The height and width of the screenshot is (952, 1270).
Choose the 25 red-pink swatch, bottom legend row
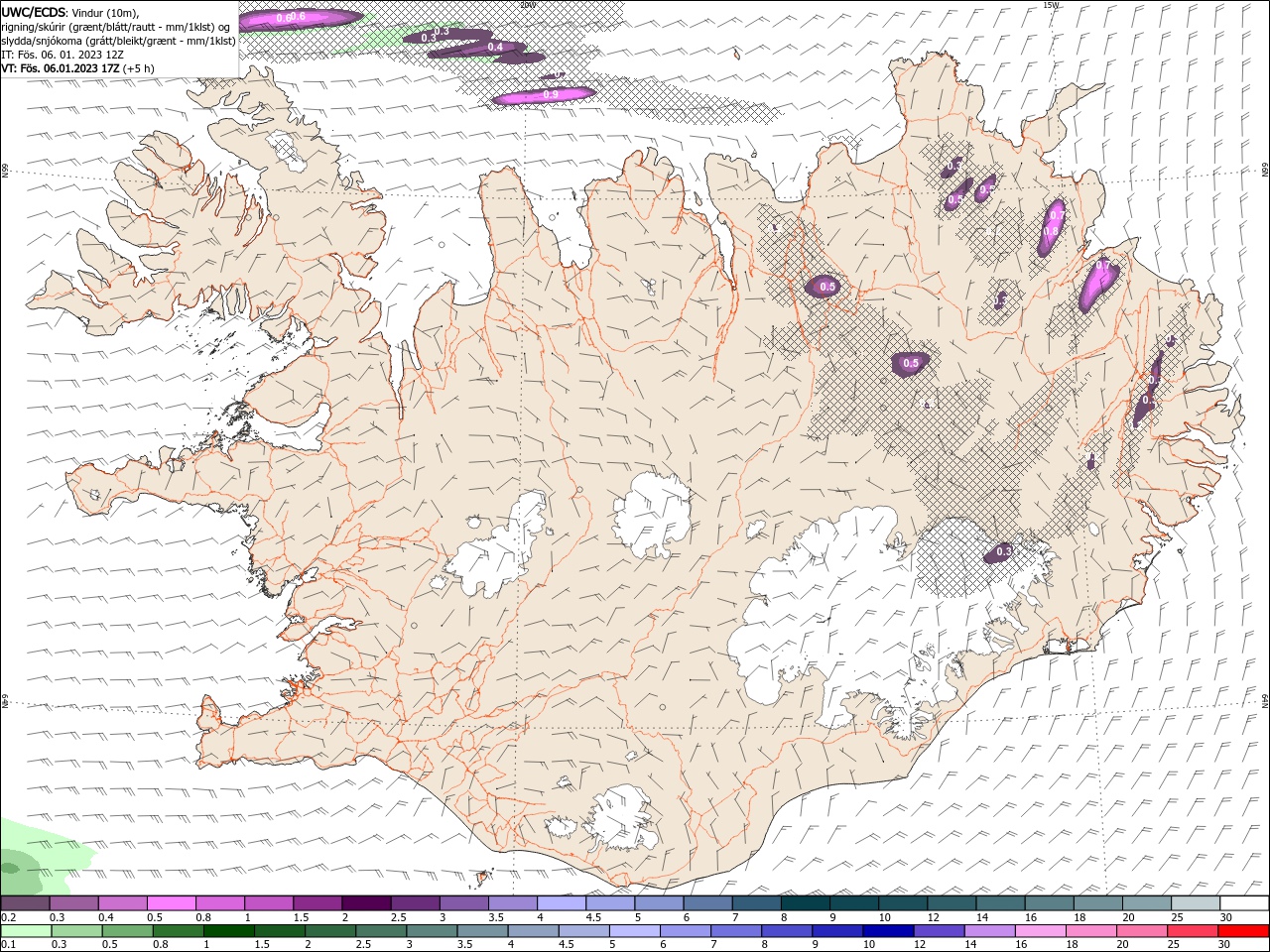pyautogui.click(x=1192, y=931)
